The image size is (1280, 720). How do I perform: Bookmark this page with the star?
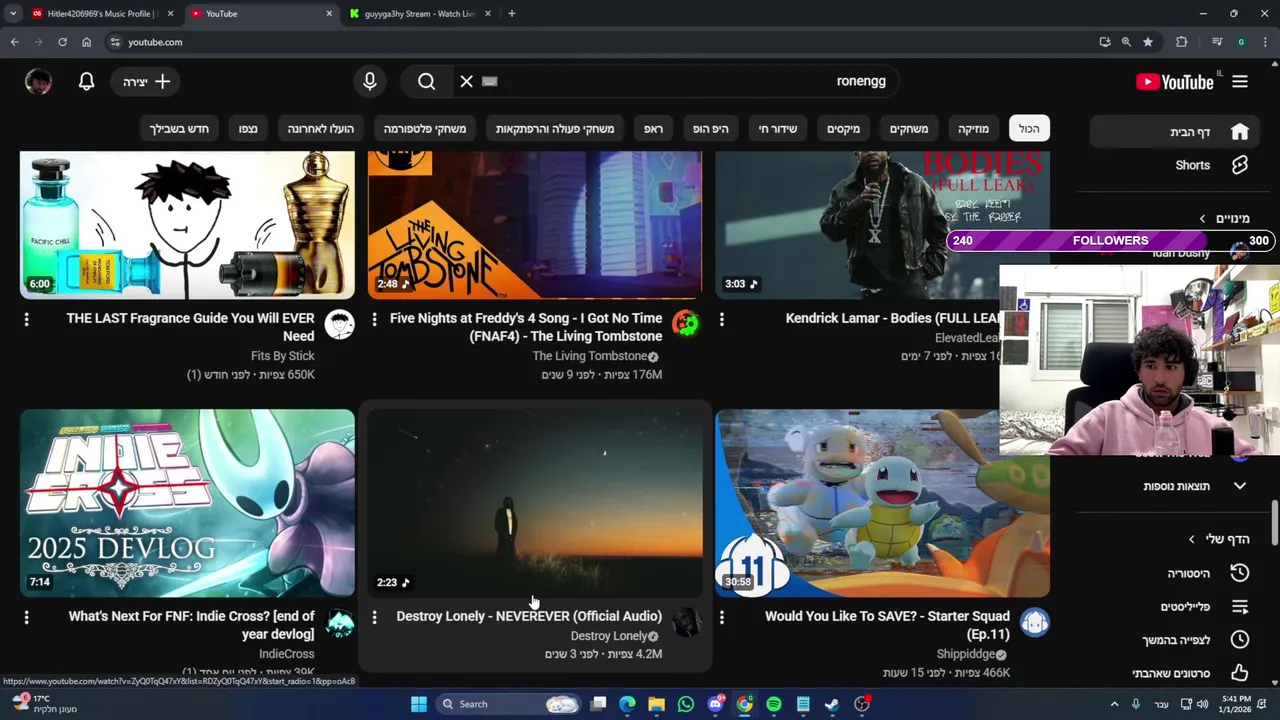(1148, 42)
